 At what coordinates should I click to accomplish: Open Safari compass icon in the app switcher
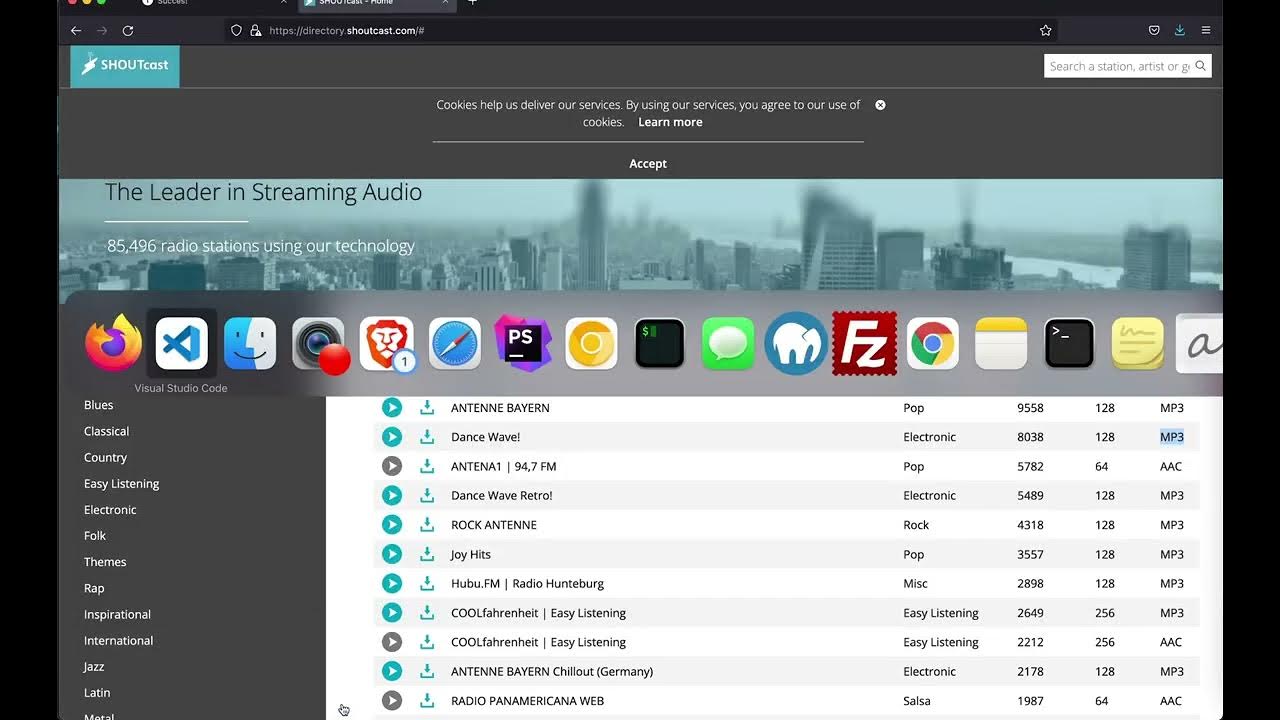tap(455, 343)
